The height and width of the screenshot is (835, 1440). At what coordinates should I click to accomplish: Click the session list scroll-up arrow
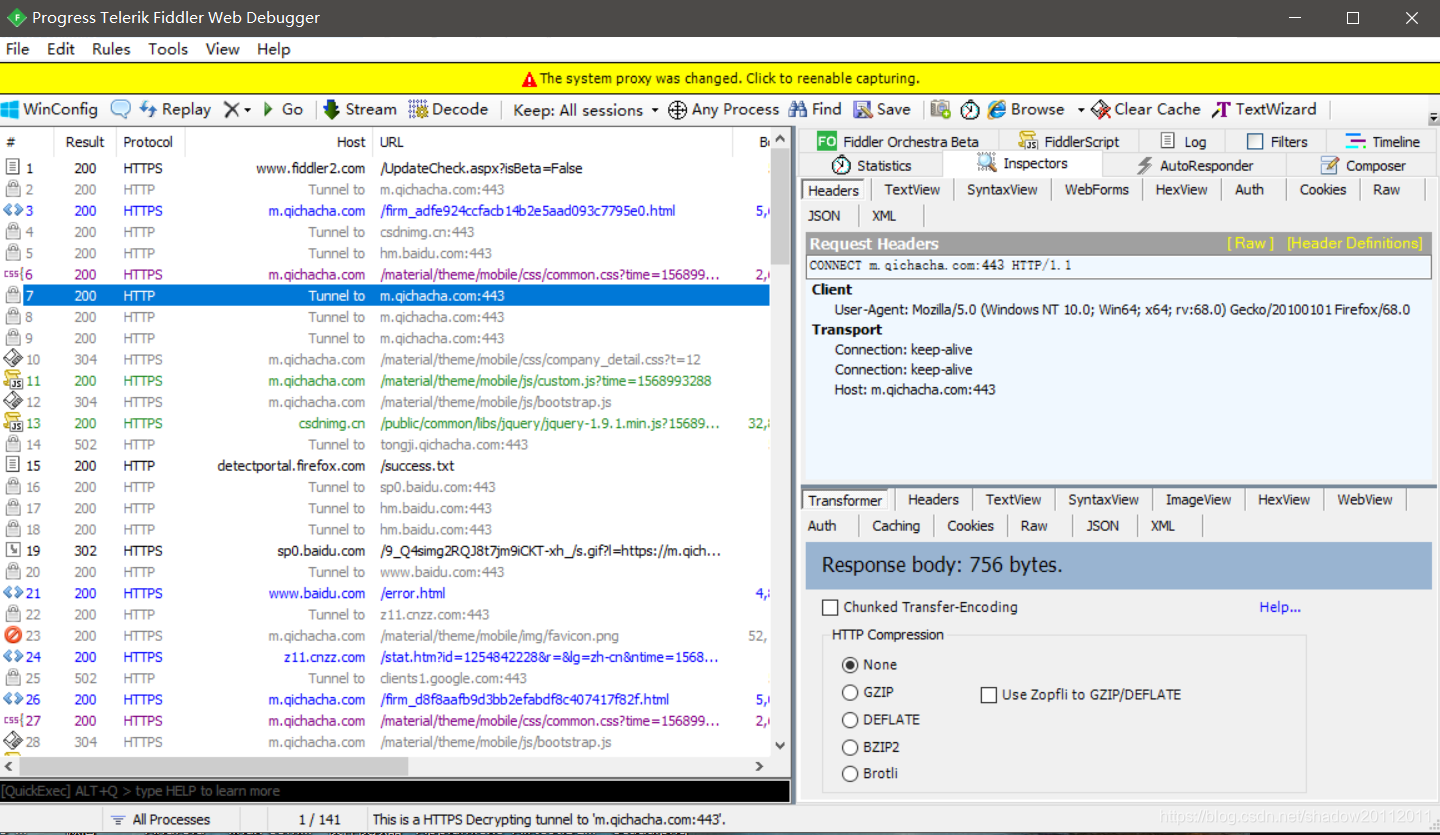[781, 141]
